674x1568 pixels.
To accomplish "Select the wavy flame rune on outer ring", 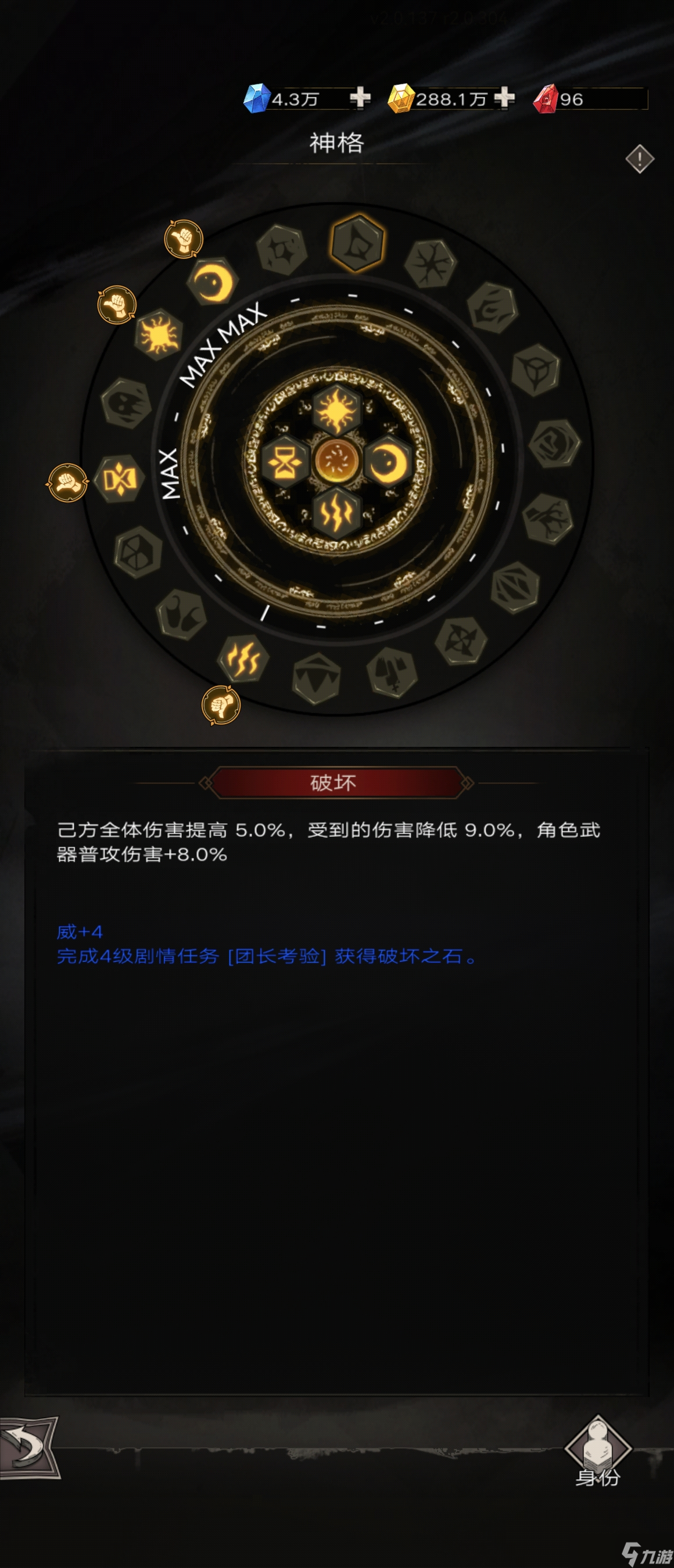I will (243, 658).
